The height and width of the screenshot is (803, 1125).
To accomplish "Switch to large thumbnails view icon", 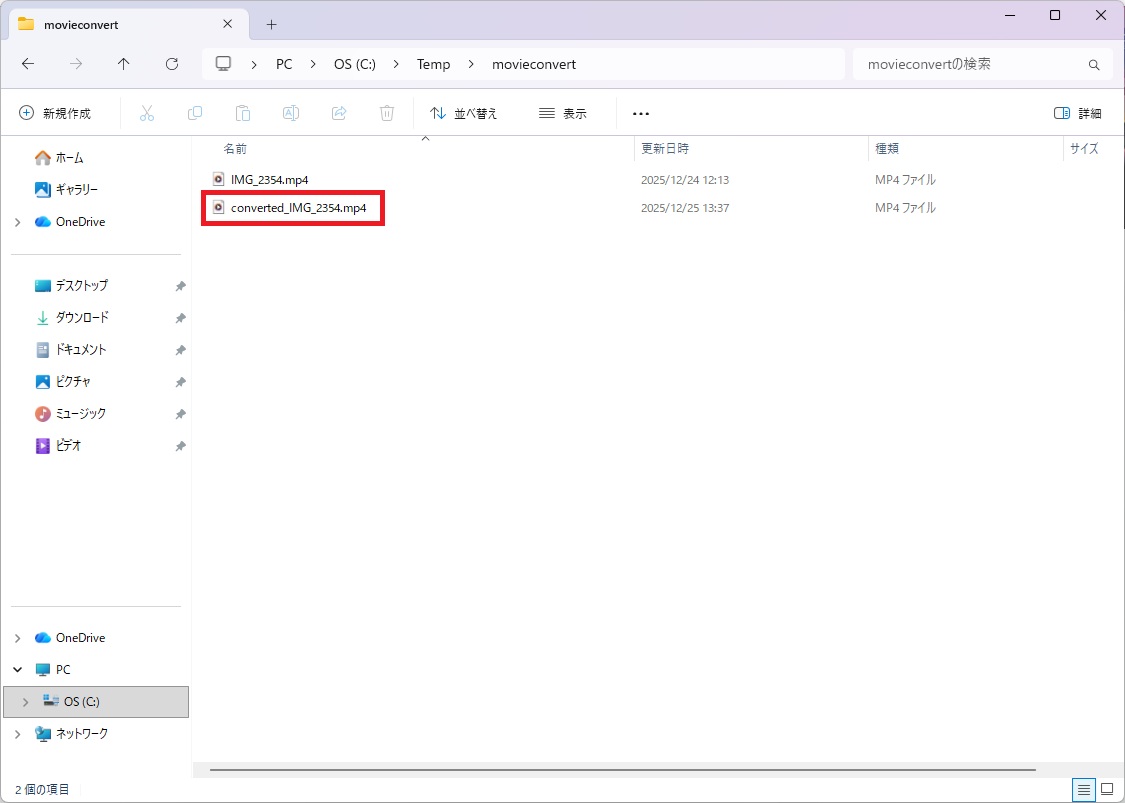I will pyautogui.click(x=1107, y=789).
